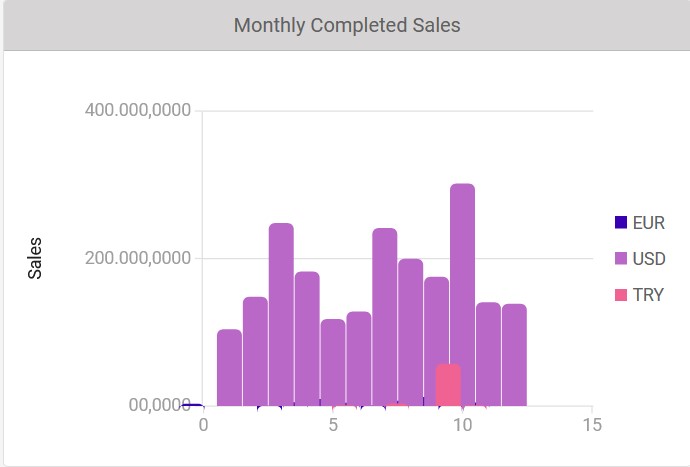The width and height of the screenshot is (690, 467).
Task: Click the 15 label on the x-axis
Action: coord(592,424)
